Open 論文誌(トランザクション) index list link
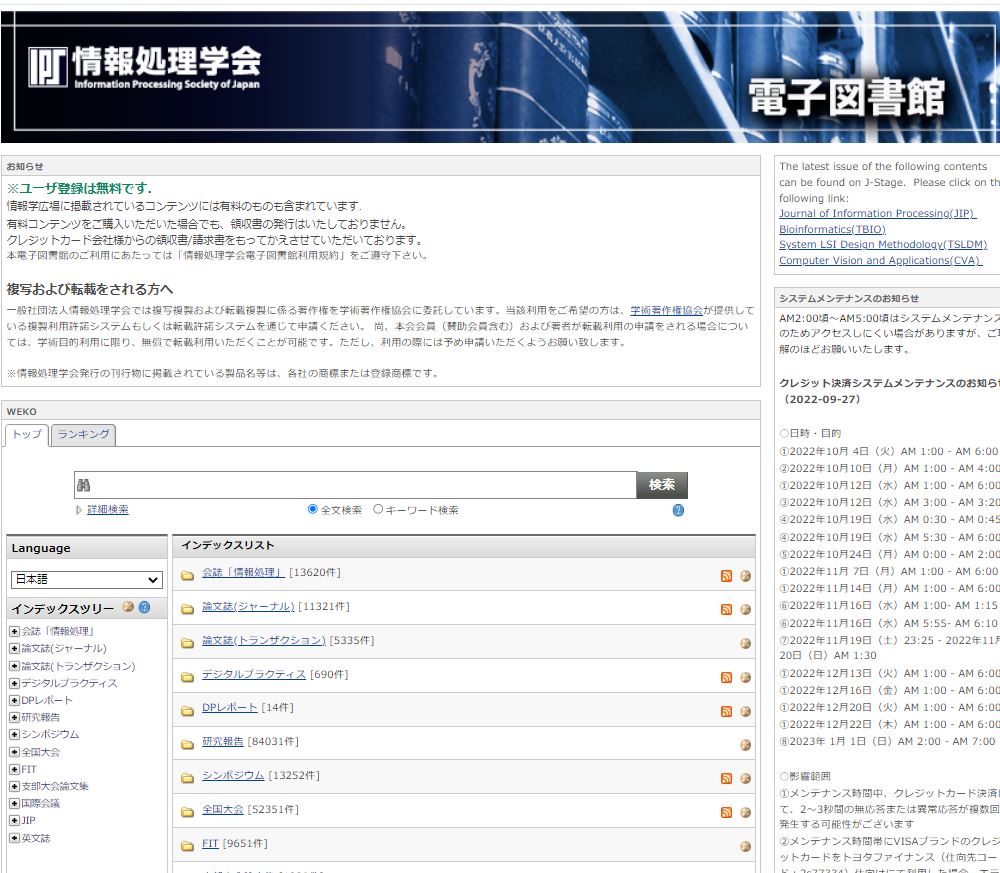 (x=263, y=640)
